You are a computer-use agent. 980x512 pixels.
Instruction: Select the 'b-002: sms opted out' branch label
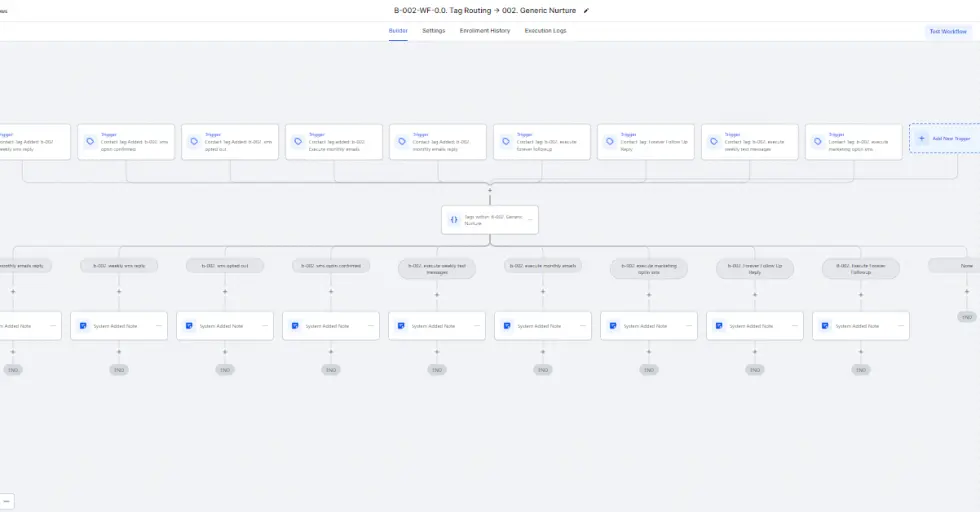click(225, 266)
